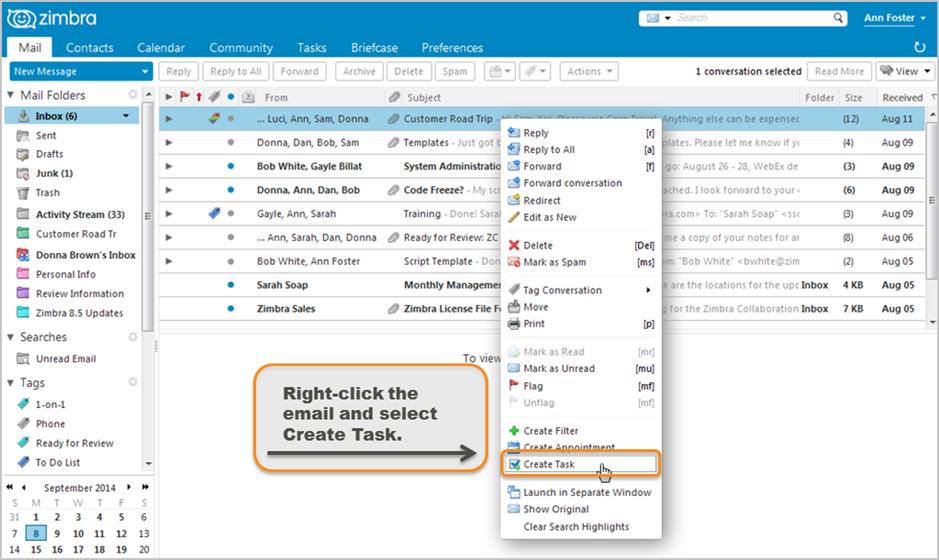Click the Mail Folders settings gear

coord(133,95)
